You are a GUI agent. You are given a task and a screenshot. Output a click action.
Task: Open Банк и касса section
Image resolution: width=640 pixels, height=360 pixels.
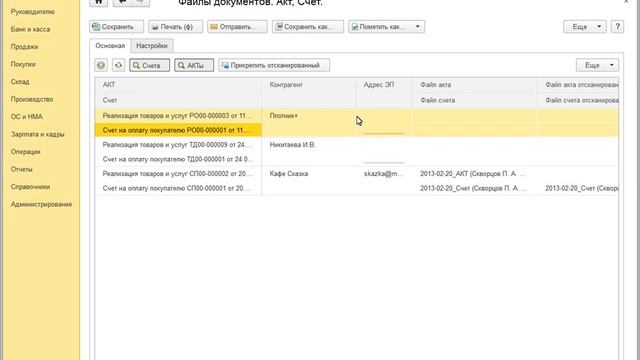pos(30,29)
